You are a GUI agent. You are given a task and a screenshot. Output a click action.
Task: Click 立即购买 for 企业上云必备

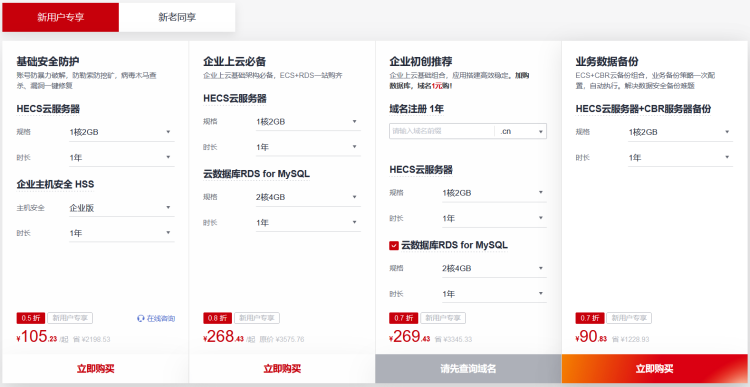click(282, 369)
